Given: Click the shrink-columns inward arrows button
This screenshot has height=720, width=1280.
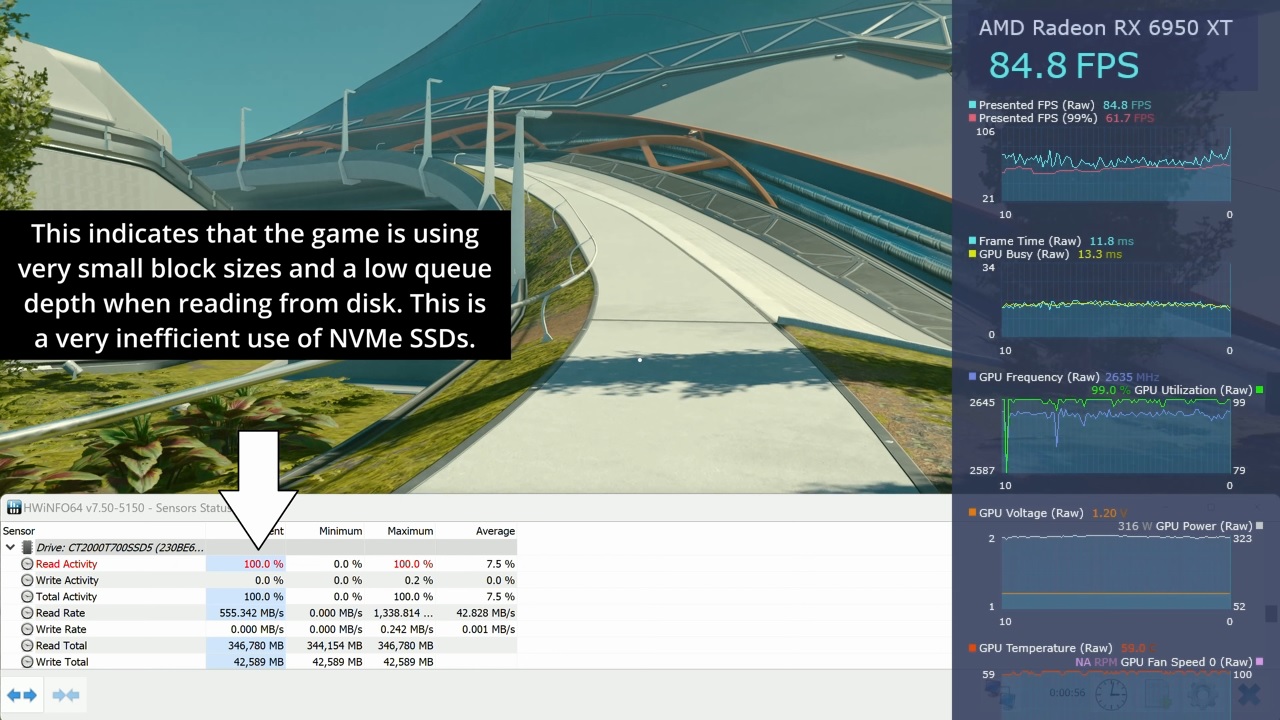Looking at the screenshot, I should [66, 695].
